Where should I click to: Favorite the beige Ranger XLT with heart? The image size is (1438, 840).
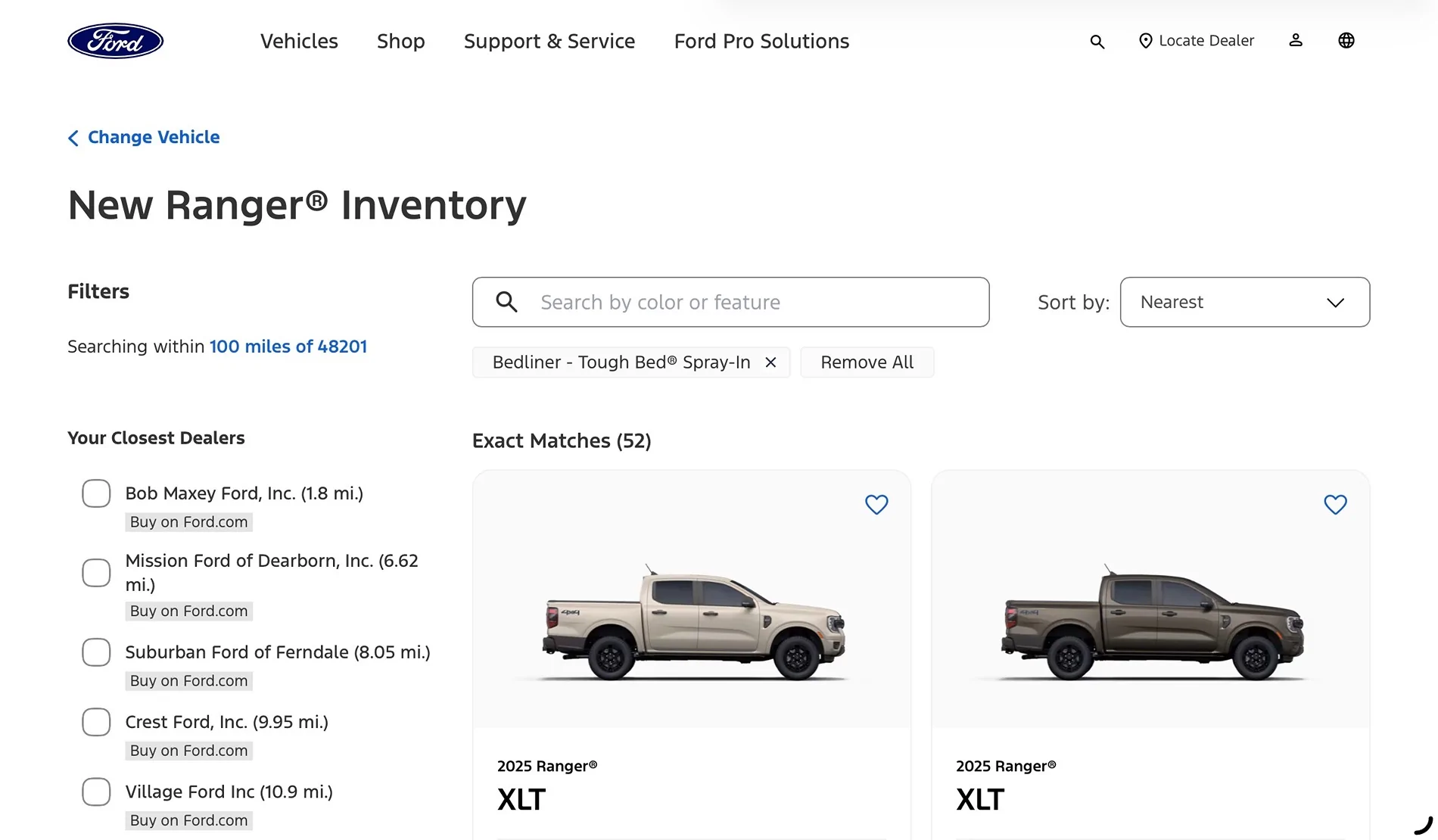coord(876,504)
